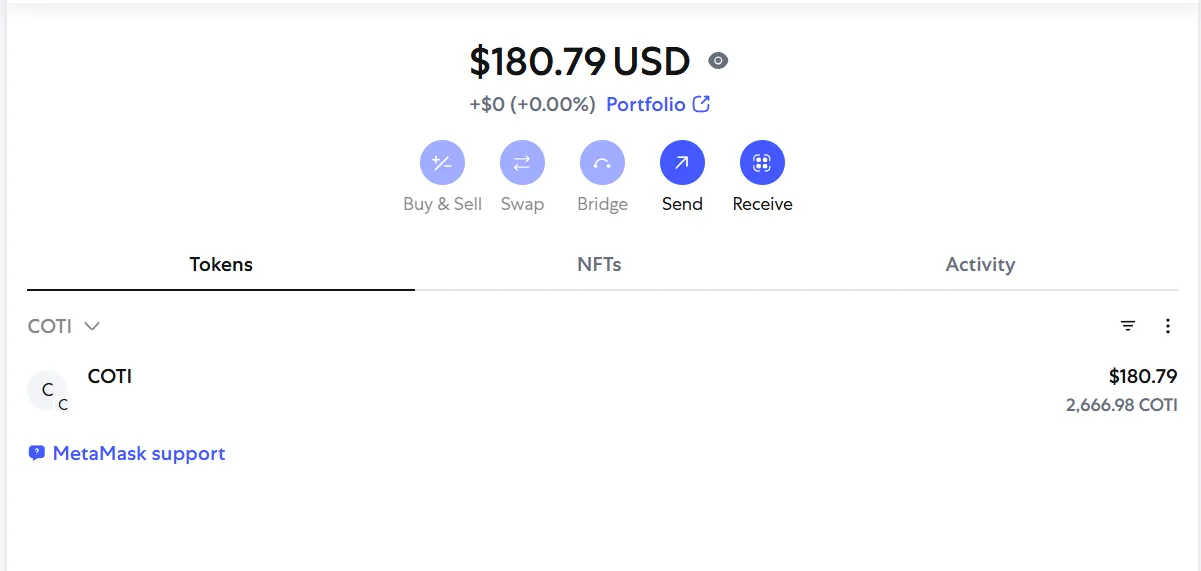Open the Portfolio link
Screen dimensions: 1201x571
pyautogui.click(x=646, y=104)
